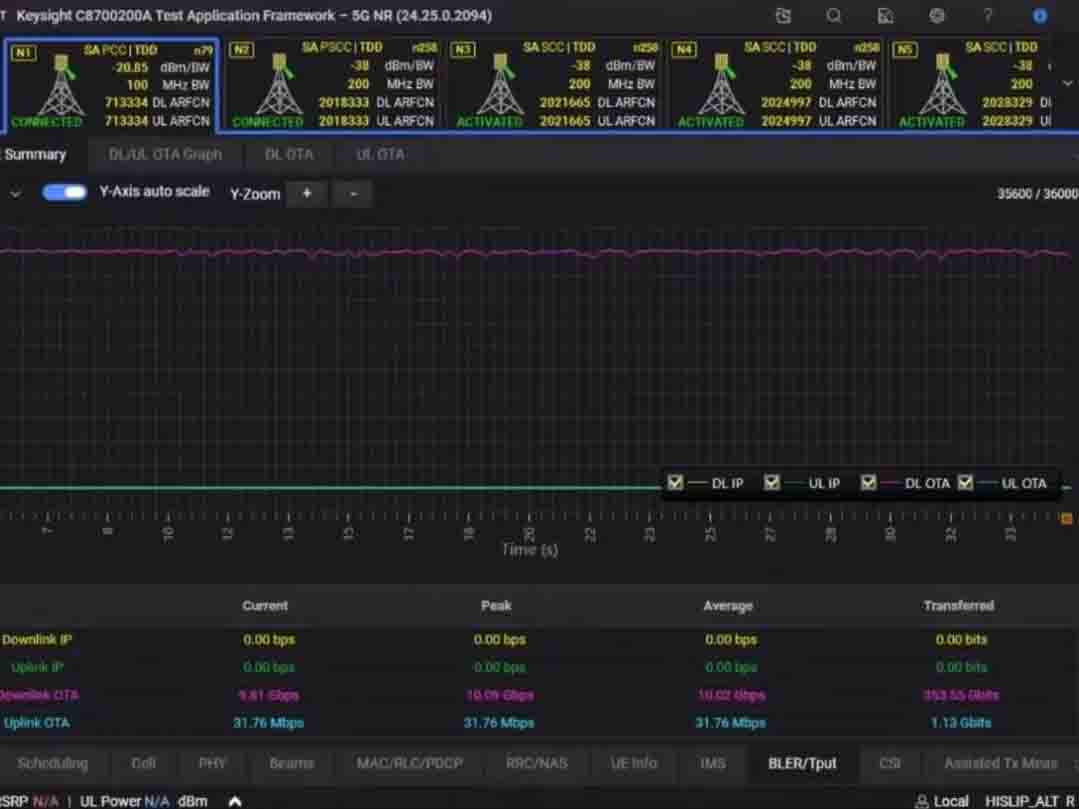Open the IMS bottom tab
1079x809 pixels.
point(713,764)
